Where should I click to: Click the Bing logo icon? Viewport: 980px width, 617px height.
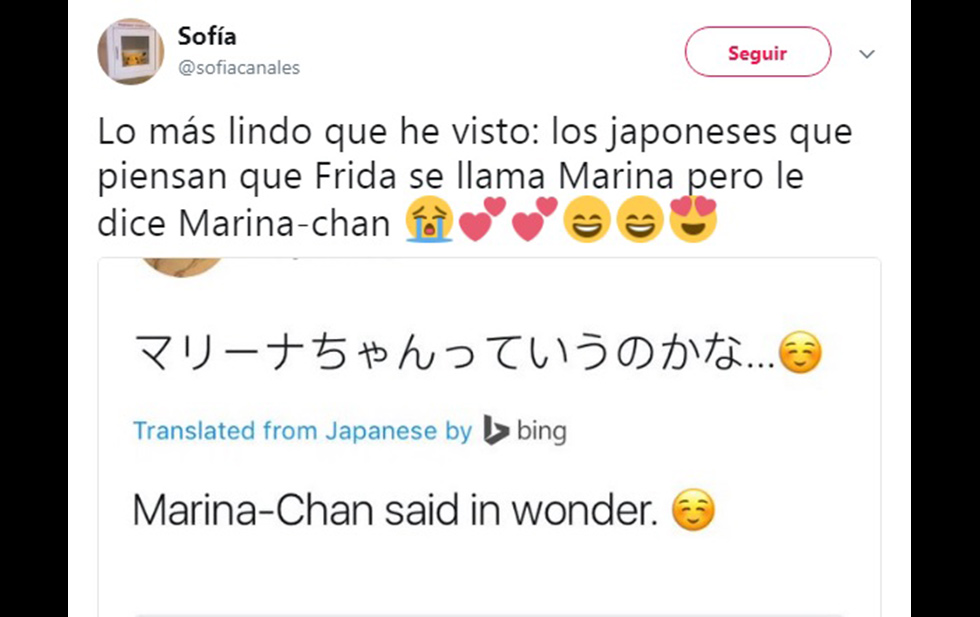[x=496, y=431]
